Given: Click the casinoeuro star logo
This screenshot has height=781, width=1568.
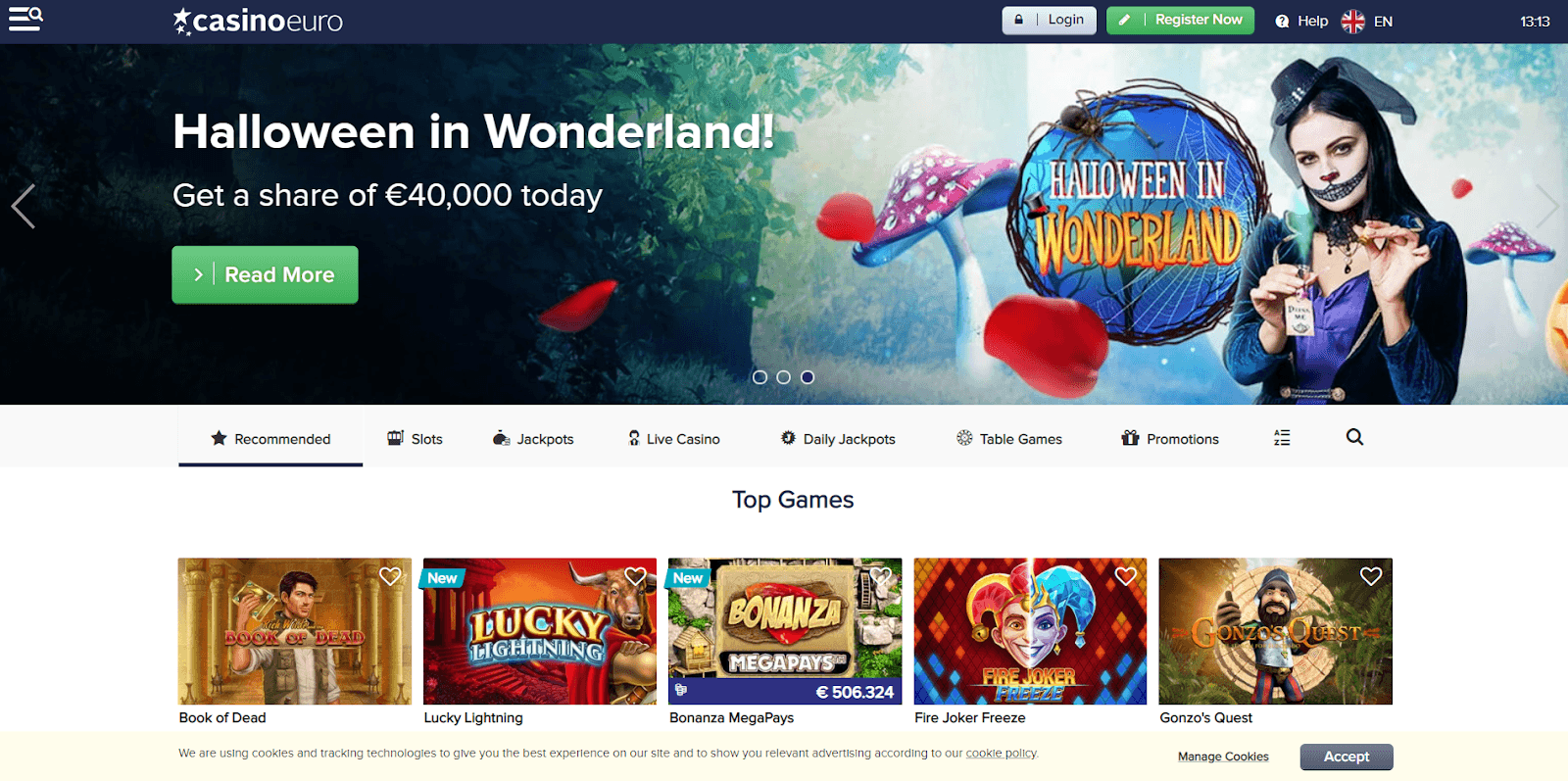Looking at the screenshot, I should click(x=258, y=21).
